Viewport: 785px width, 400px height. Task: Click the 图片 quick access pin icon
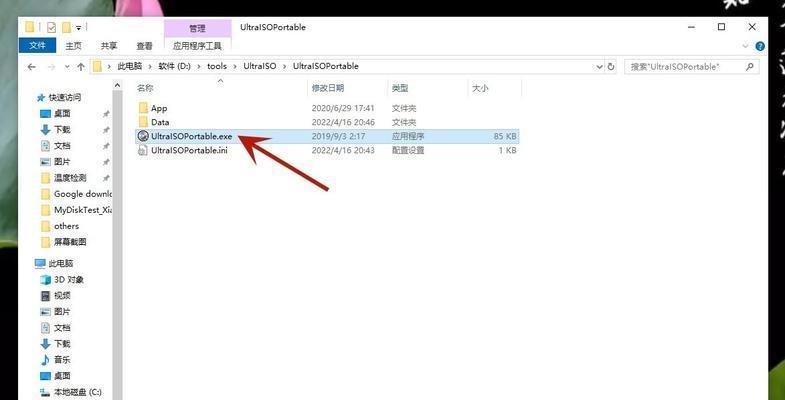[106, 162]
